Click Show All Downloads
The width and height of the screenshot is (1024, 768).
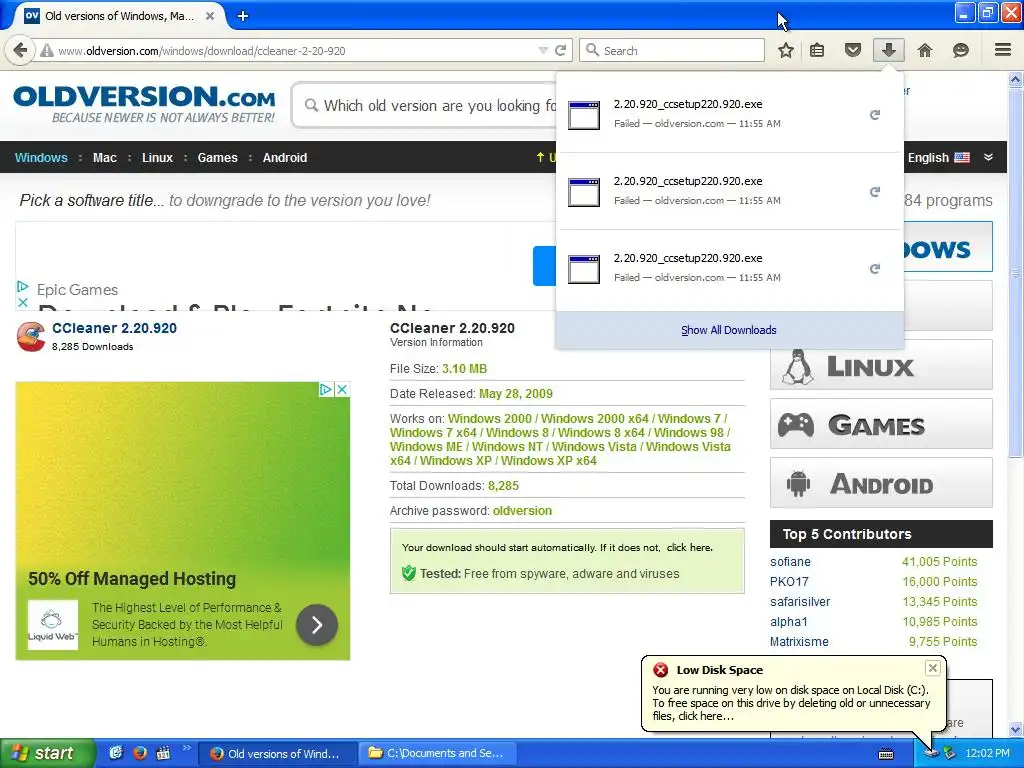(729, 330)
